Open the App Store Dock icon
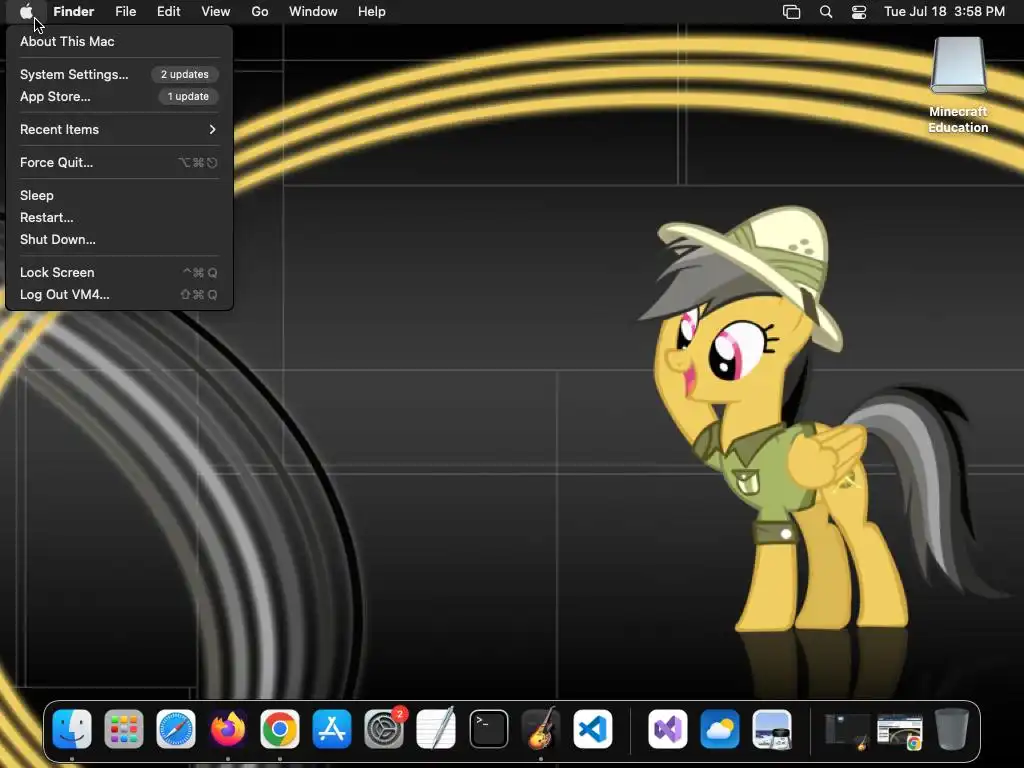1024x768 pixels. (332, 729)
